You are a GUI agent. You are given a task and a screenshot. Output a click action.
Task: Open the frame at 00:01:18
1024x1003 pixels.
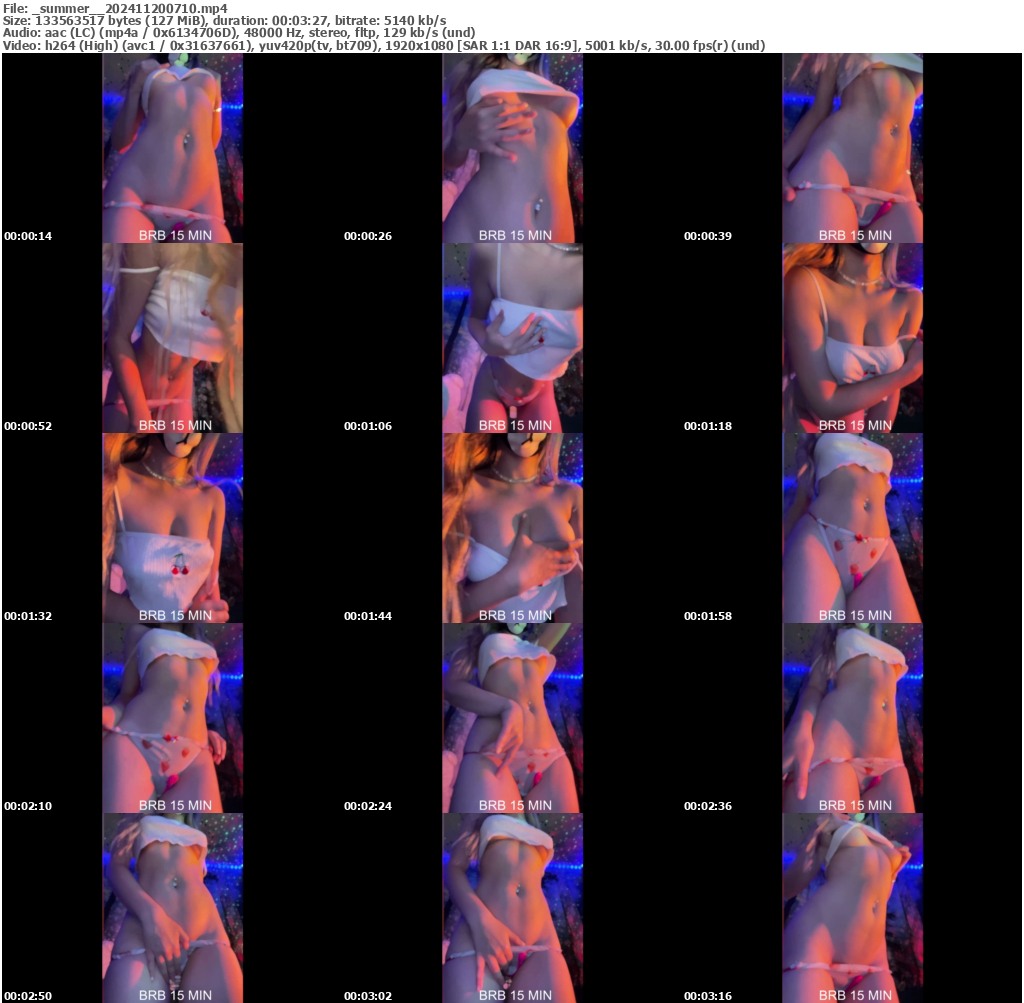point(852,338)
